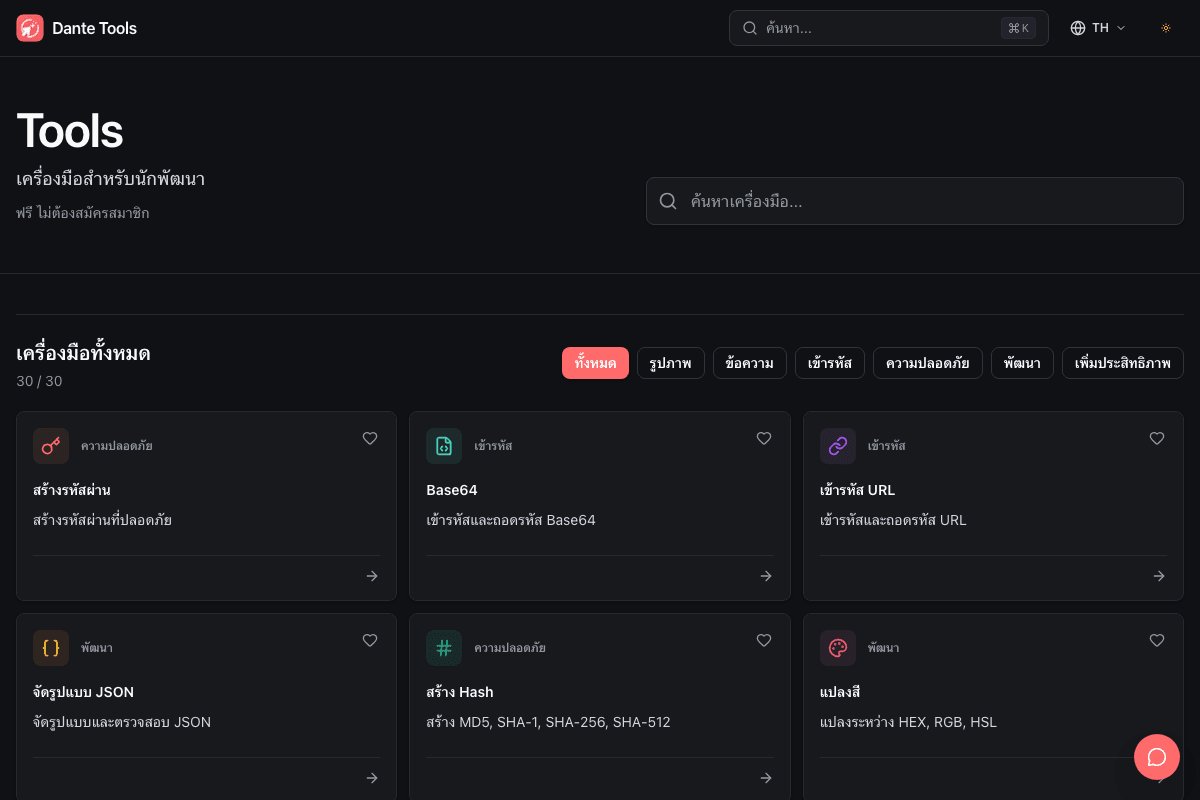Click description สร้าง MD5, SHA-1, SHA-256, SHA-512

pyautogui.click(x=548, y=722)
